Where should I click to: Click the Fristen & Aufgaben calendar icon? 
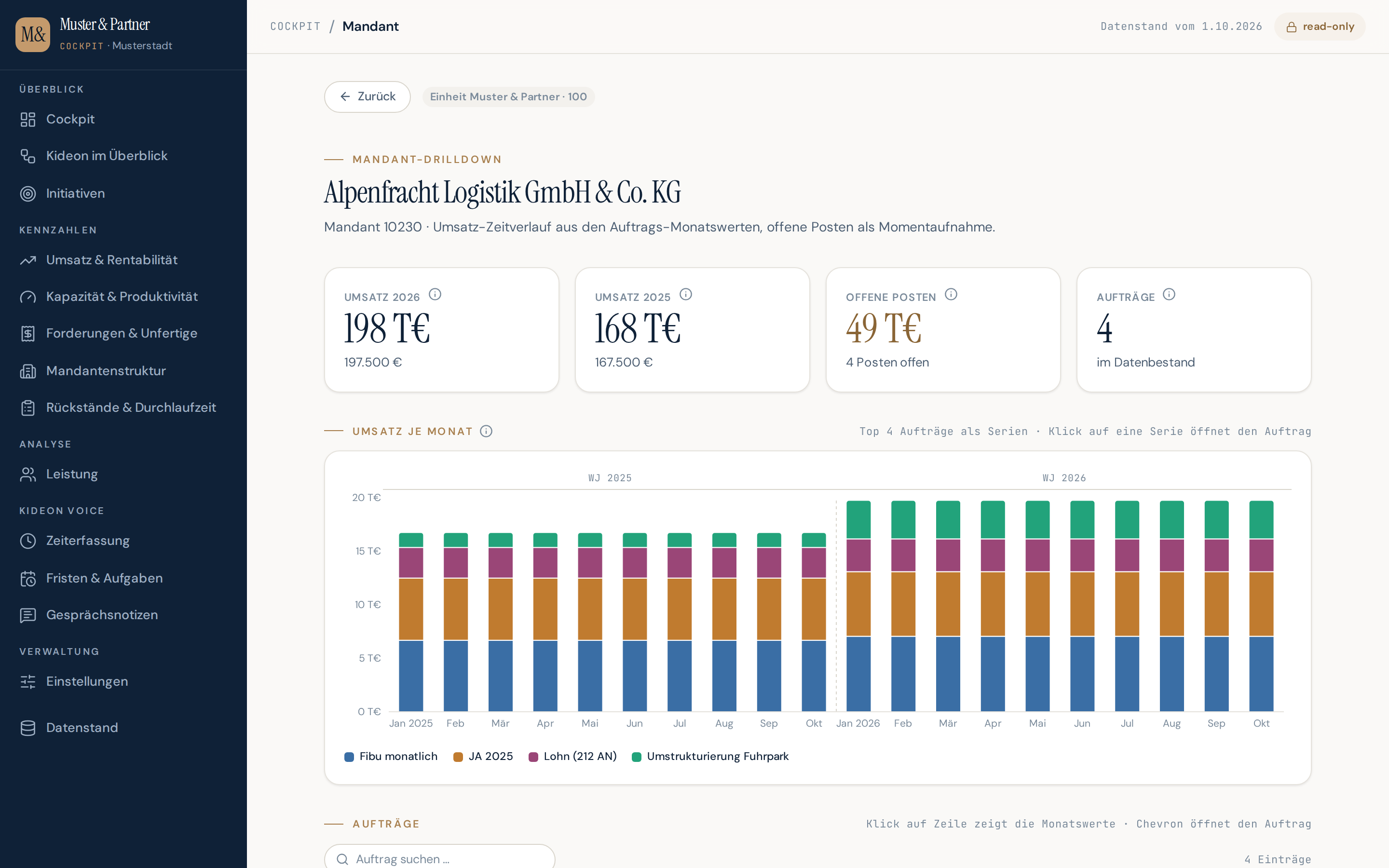tap(27, 578)
